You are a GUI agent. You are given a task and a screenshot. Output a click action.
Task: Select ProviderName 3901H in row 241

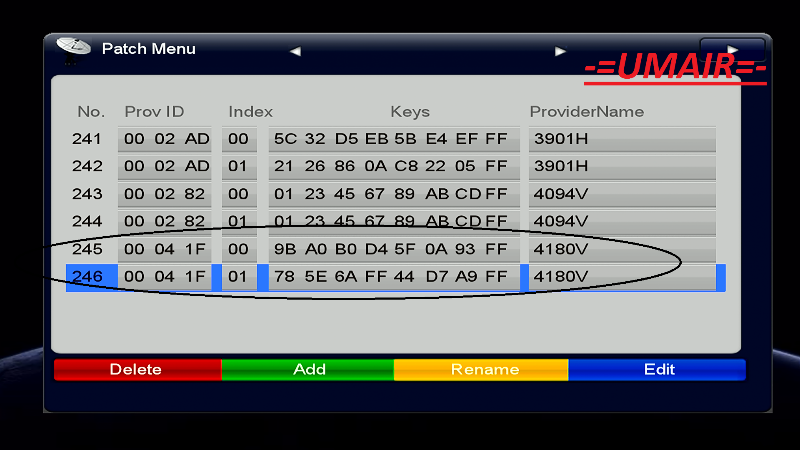(622, 139)
